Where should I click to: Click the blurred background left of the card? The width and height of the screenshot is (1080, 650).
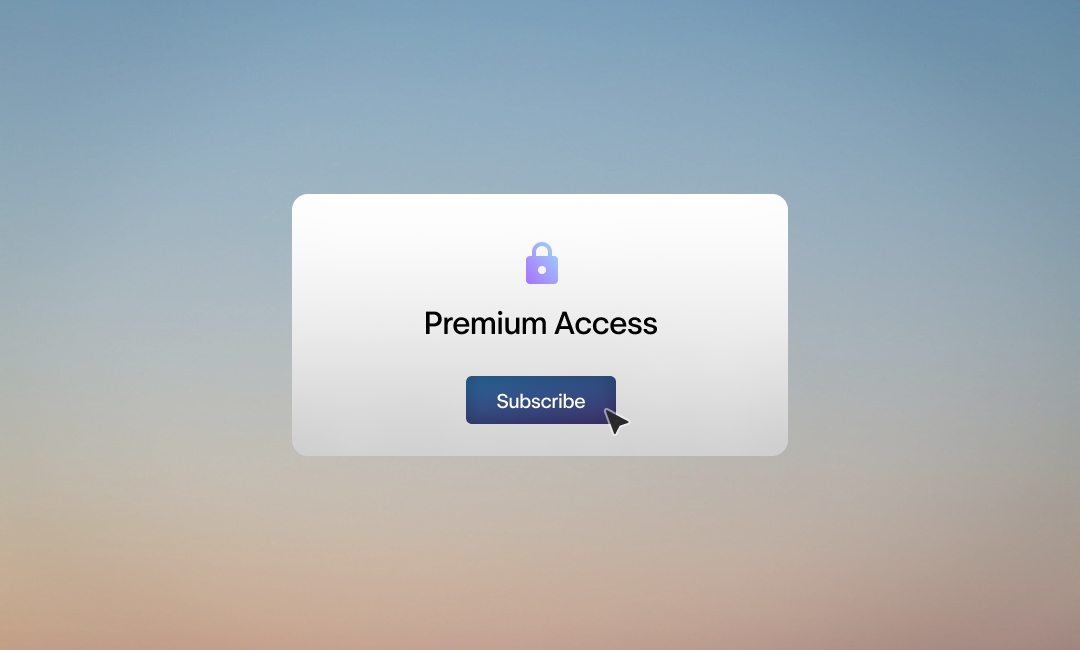(146, 325)
